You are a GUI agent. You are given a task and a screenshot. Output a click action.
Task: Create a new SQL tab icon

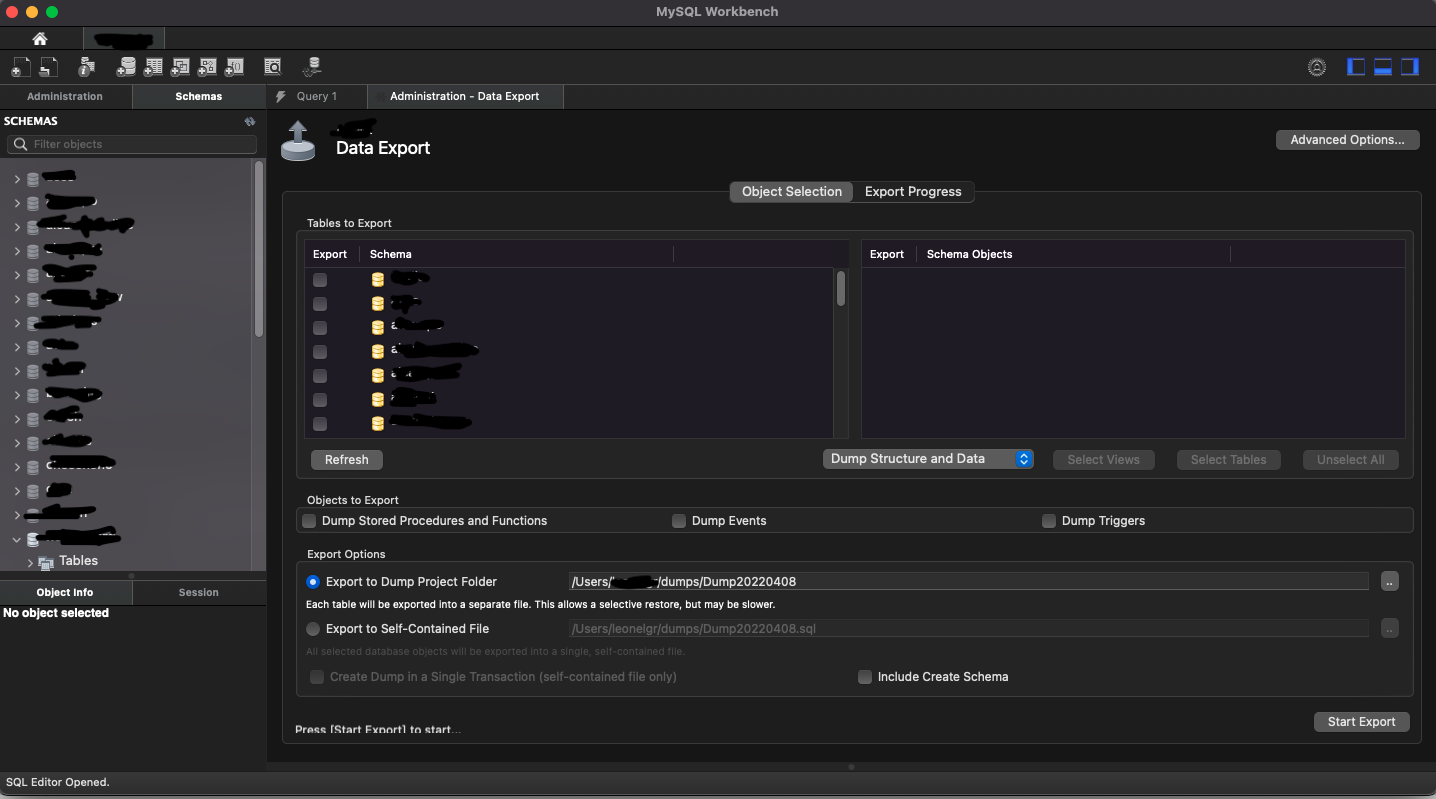pos(20,67)
